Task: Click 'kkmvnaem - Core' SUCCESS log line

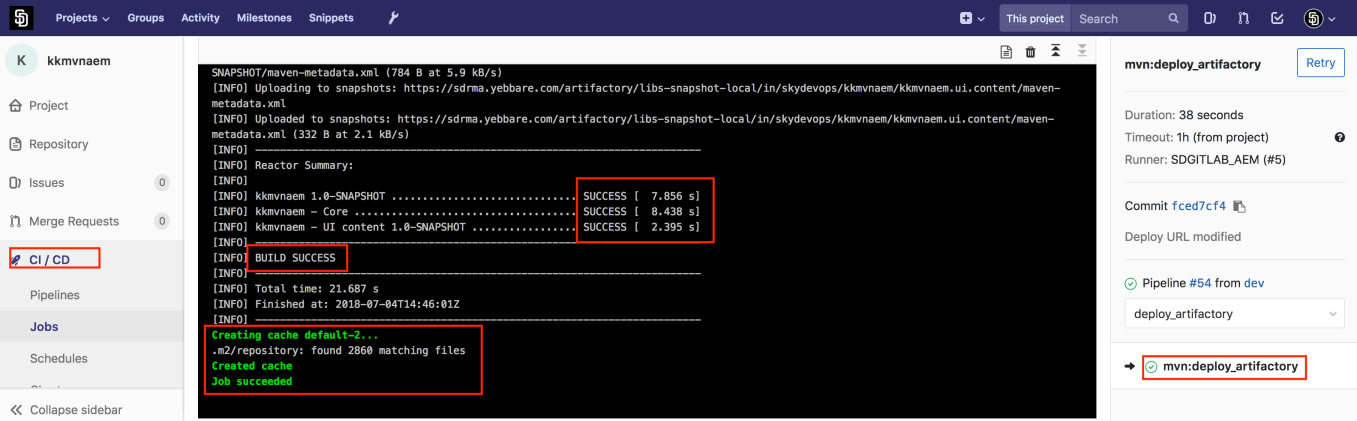Action: point(456,212)
